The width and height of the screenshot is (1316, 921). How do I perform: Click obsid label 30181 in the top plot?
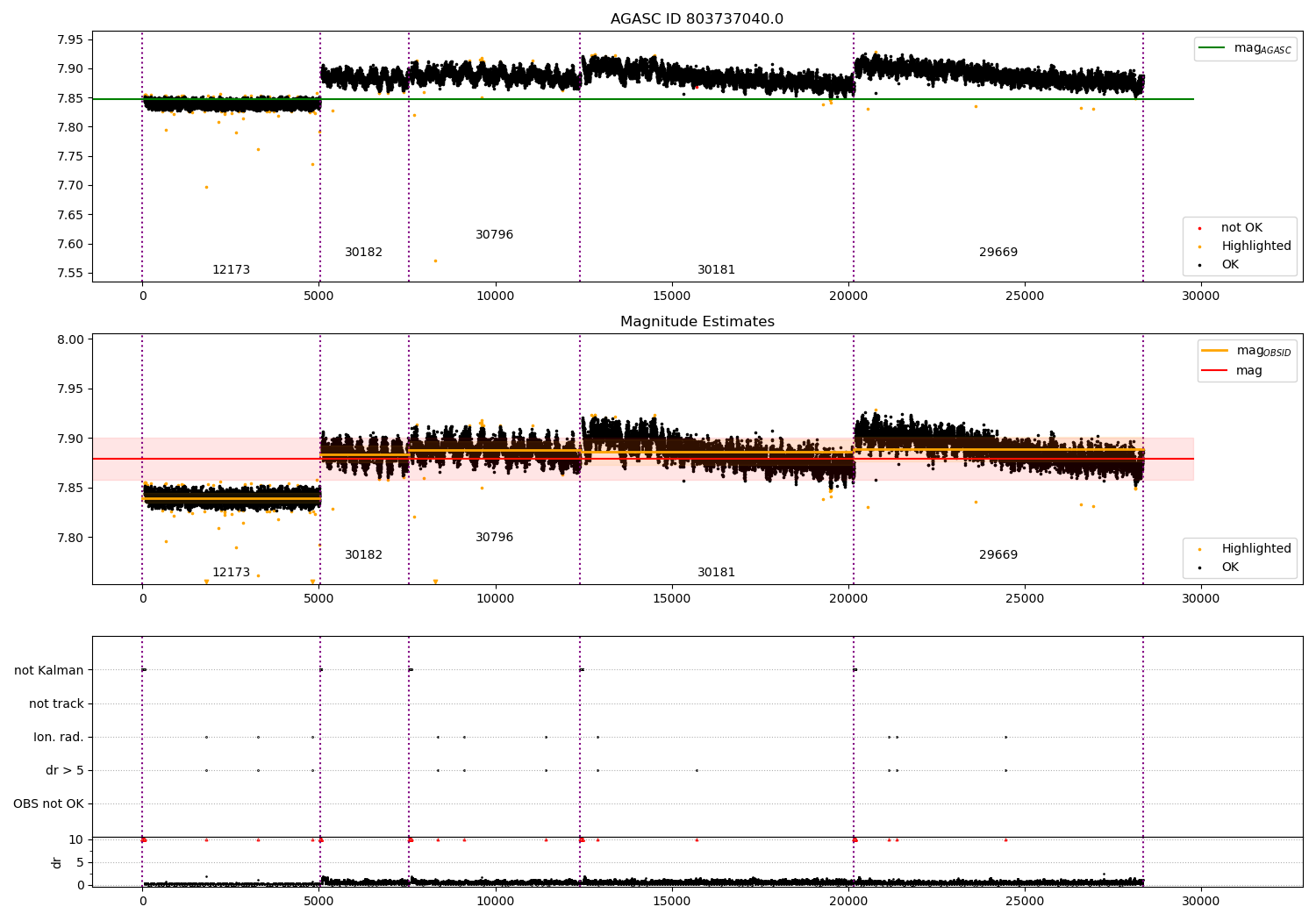[716, 270]
